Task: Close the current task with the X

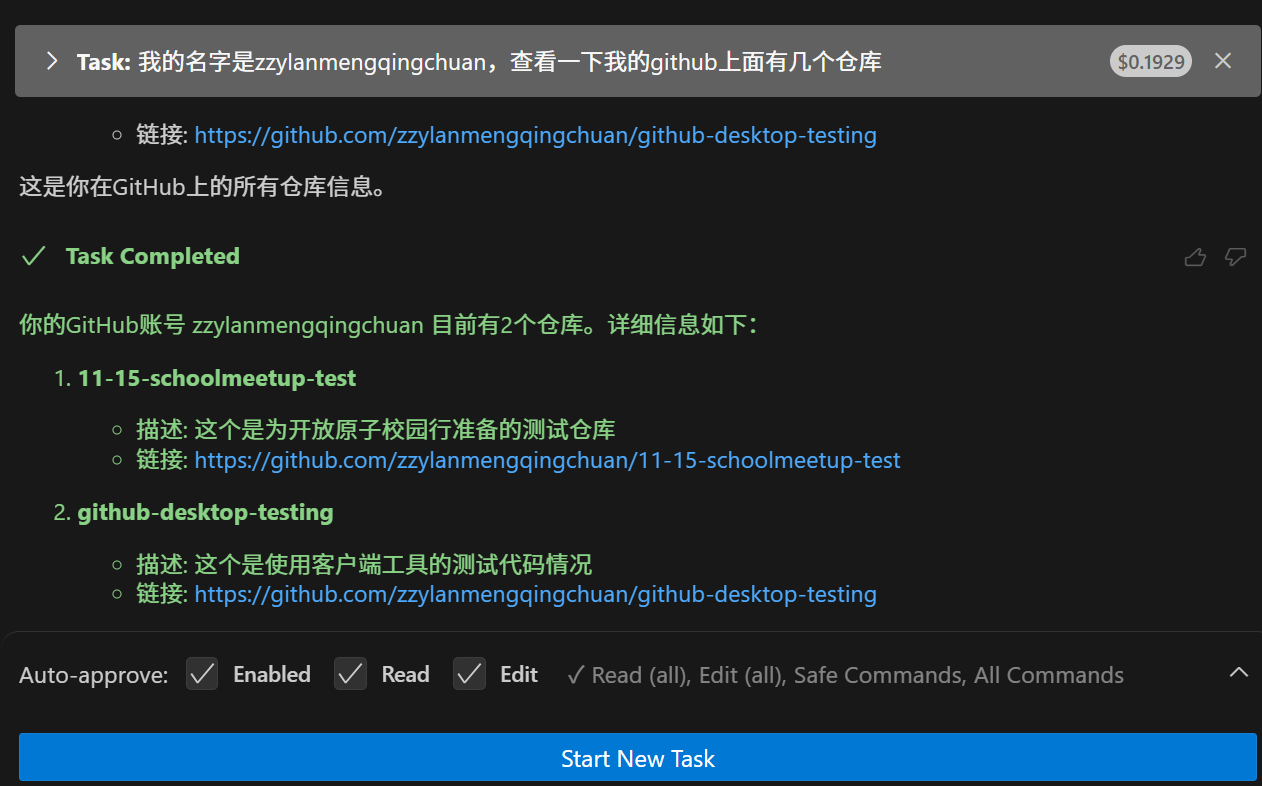Action: point(1223,61)
